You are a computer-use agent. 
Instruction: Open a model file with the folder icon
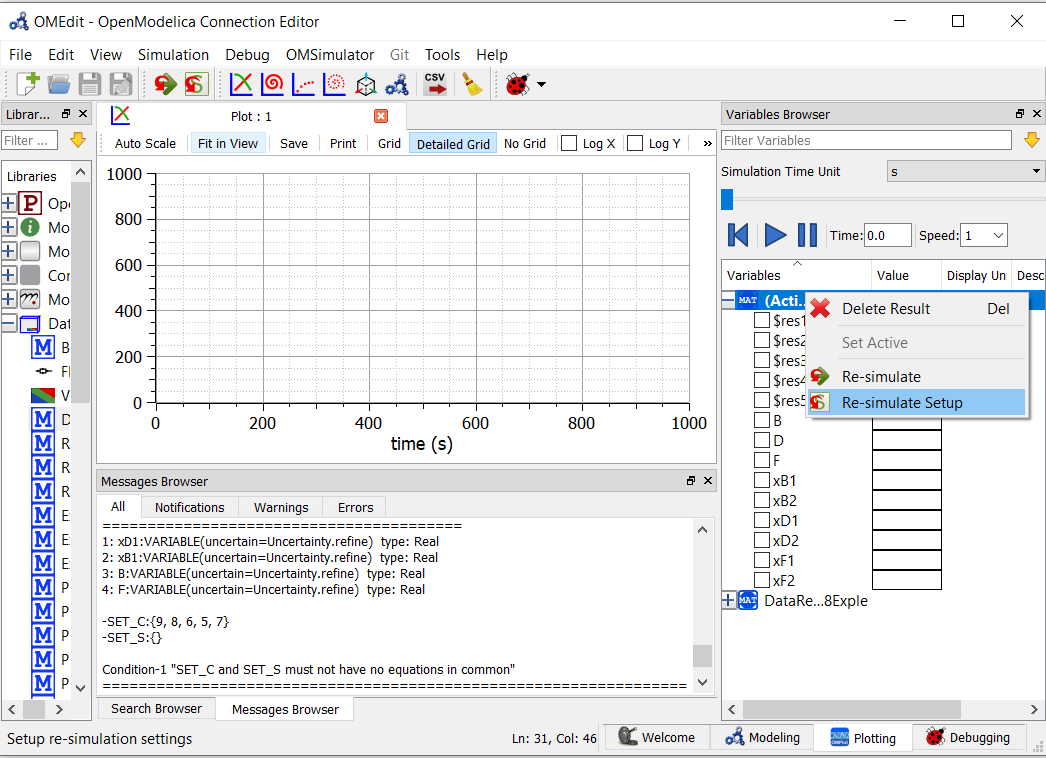coord(59,84)
